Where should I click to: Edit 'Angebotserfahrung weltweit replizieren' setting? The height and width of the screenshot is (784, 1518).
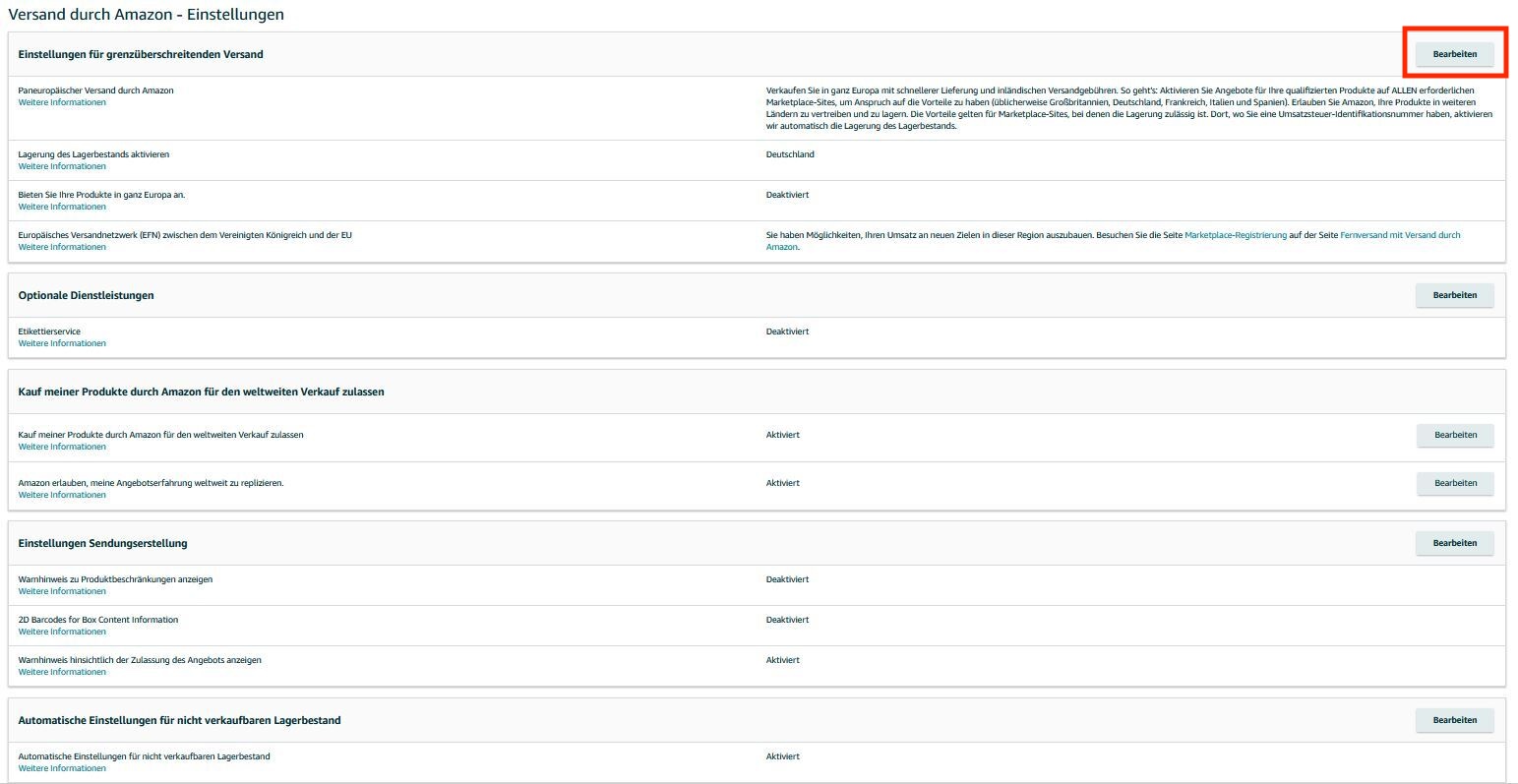coord(1455,483)
